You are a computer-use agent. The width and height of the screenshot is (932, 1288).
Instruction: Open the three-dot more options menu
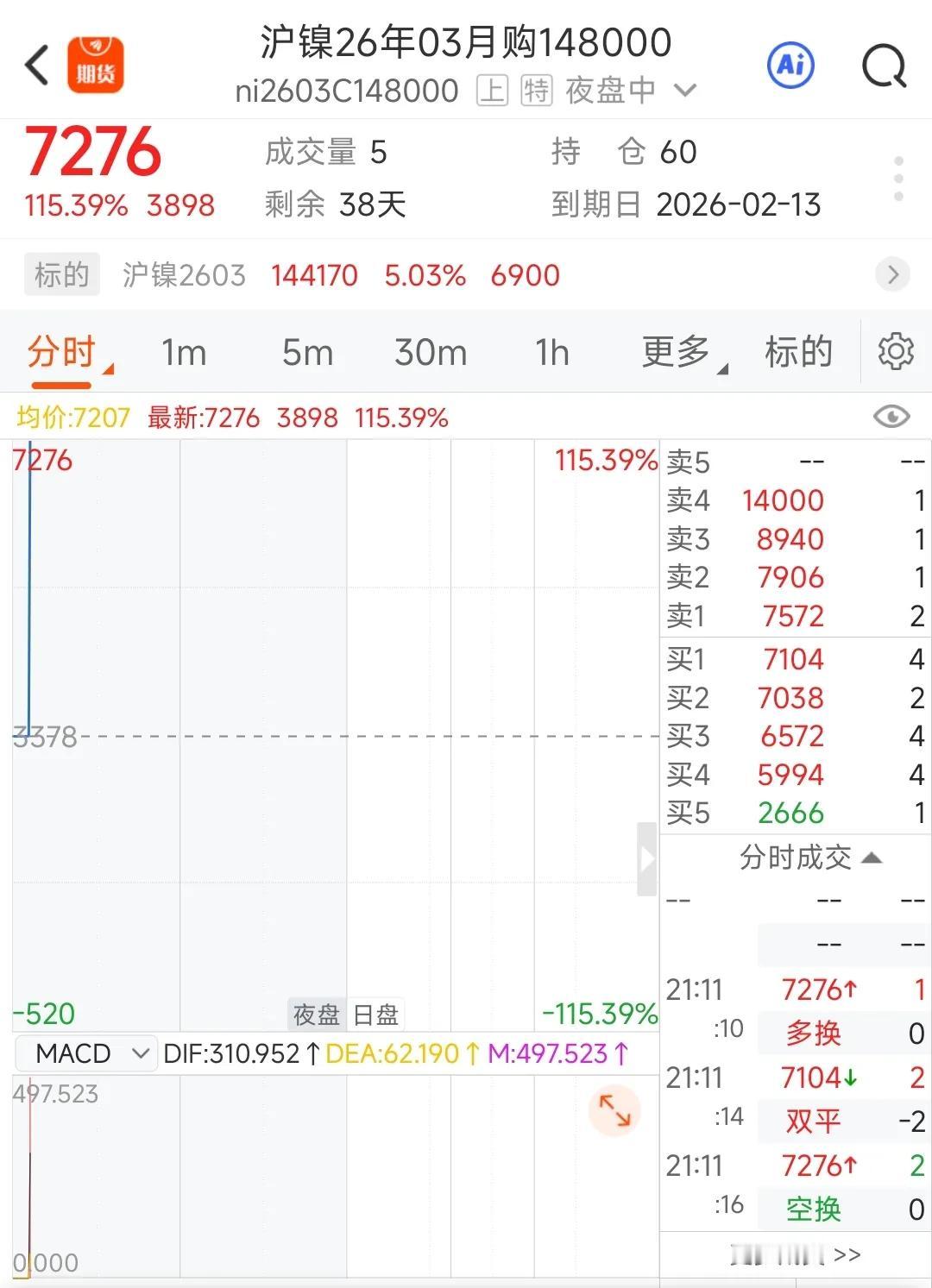(898, 179)
